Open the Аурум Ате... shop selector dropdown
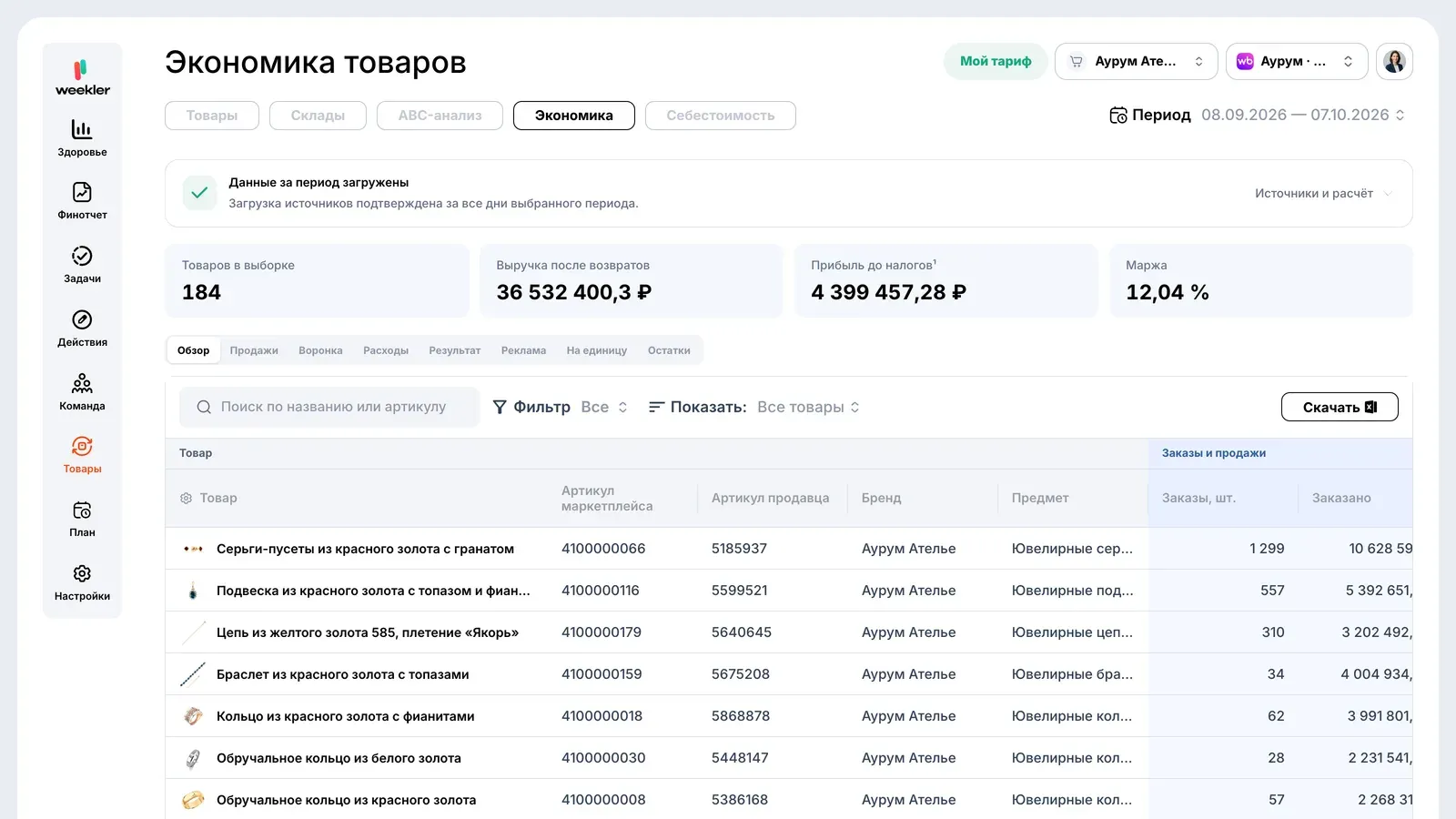The image size is (1456, 819). point(1136,62)
